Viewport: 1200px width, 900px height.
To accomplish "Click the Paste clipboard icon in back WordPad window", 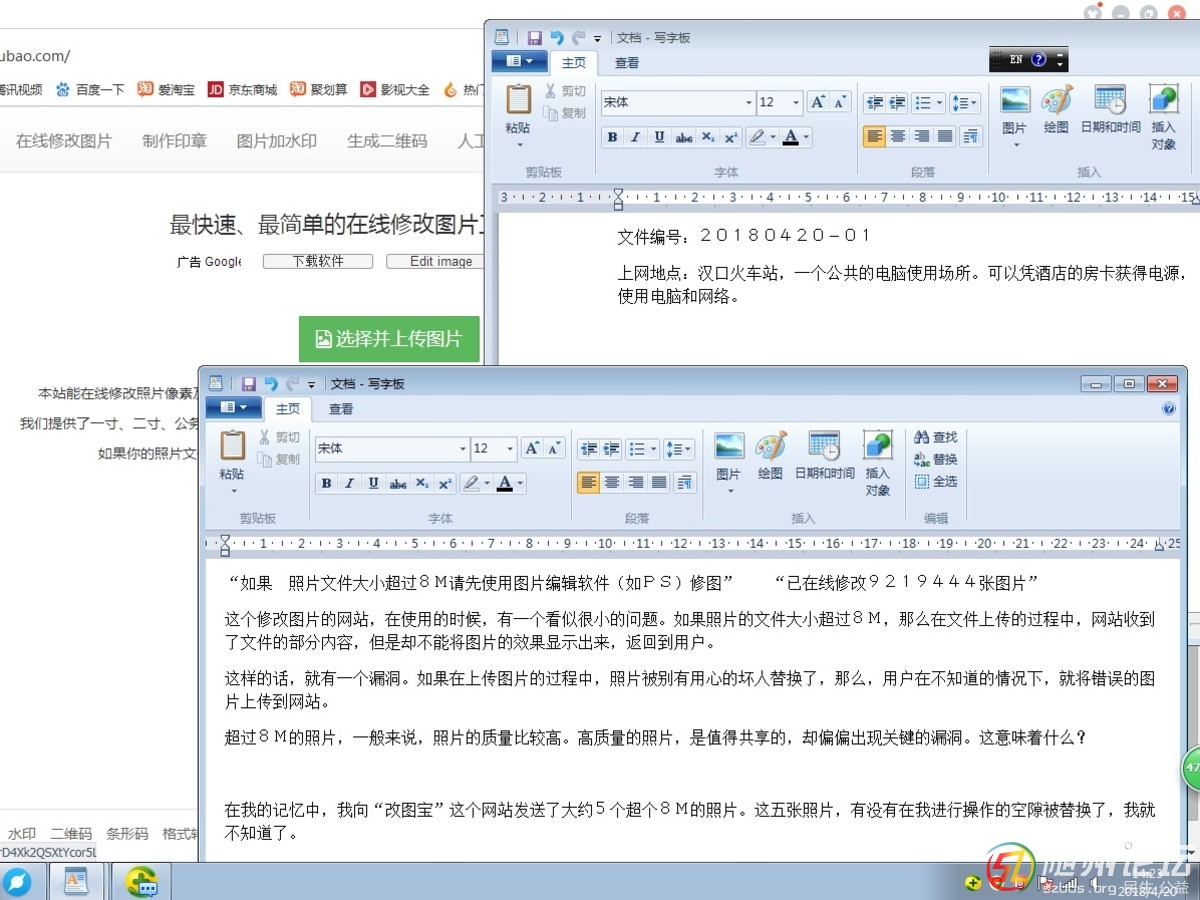I will pyautogui.click(x=518, y=108).
